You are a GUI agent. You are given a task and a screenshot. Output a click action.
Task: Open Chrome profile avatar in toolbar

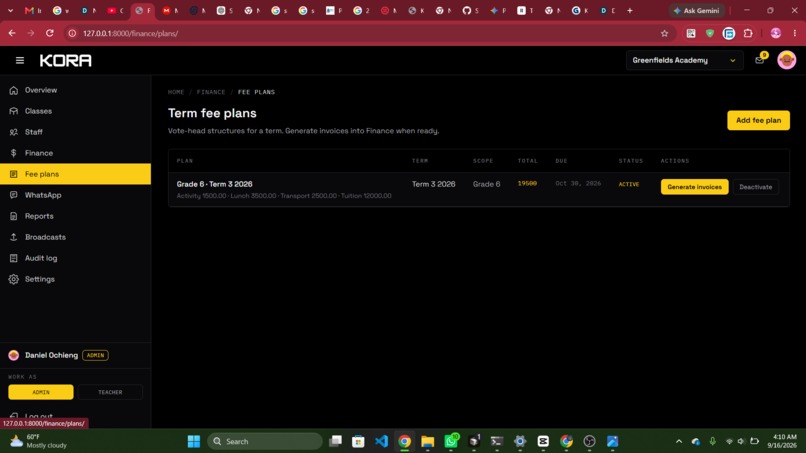pos(776,33)
